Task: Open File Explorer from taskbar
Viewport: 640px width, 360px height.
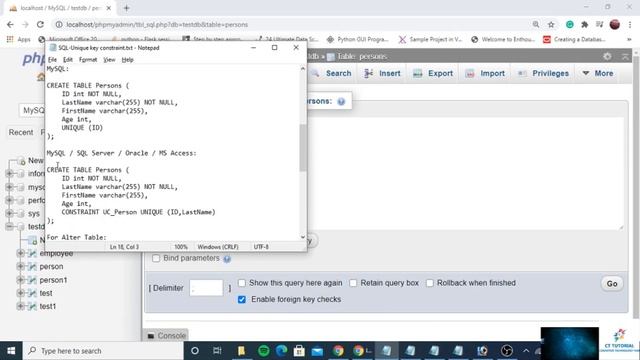Action: [x=241, y=351]
